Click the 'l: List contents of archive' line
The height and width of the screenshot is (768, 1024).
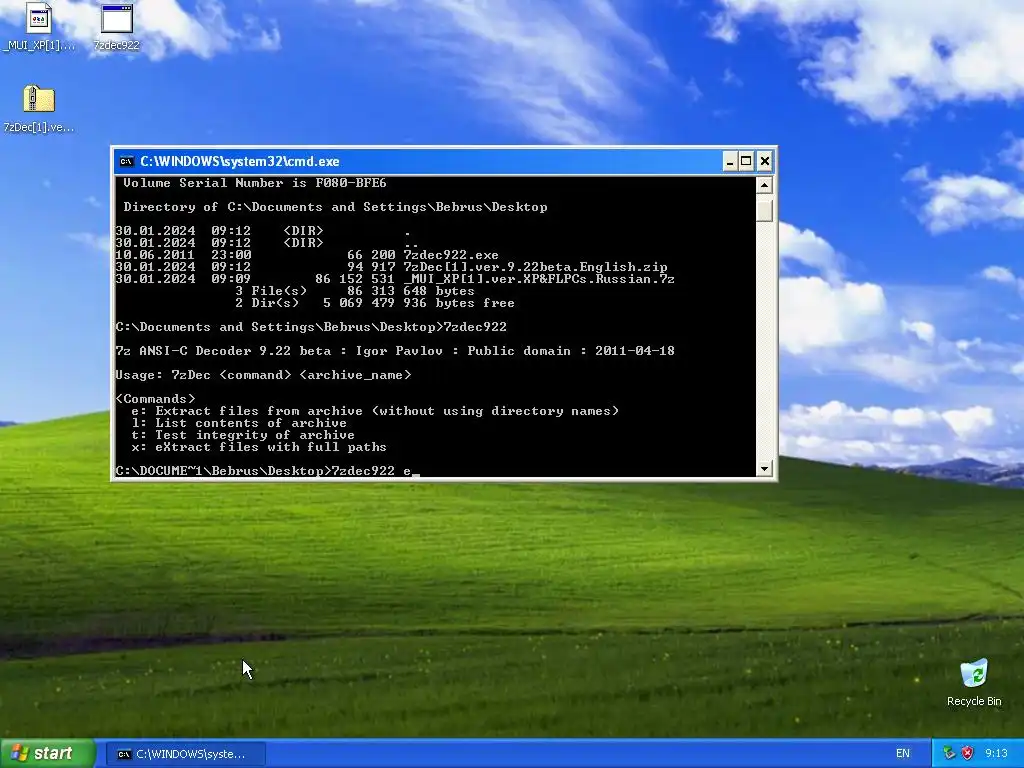[239, 423]
